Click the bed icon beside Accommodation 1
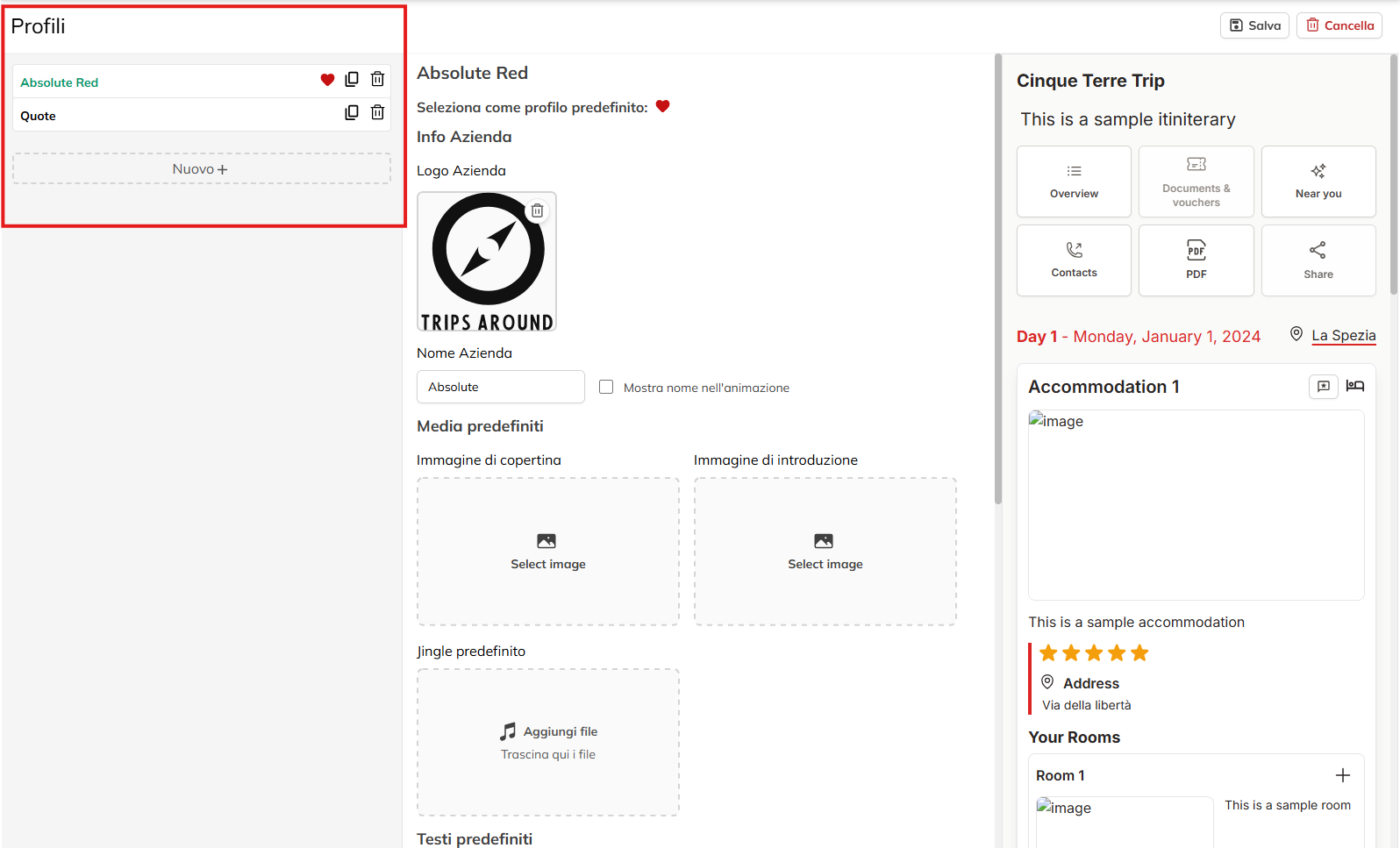The image size is (1400, 848). point(1354,386)
